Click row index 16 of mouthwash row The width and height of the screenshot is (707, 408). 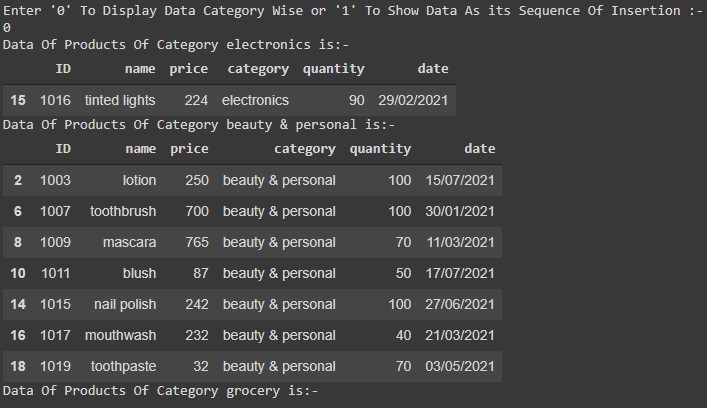(18, 335)
